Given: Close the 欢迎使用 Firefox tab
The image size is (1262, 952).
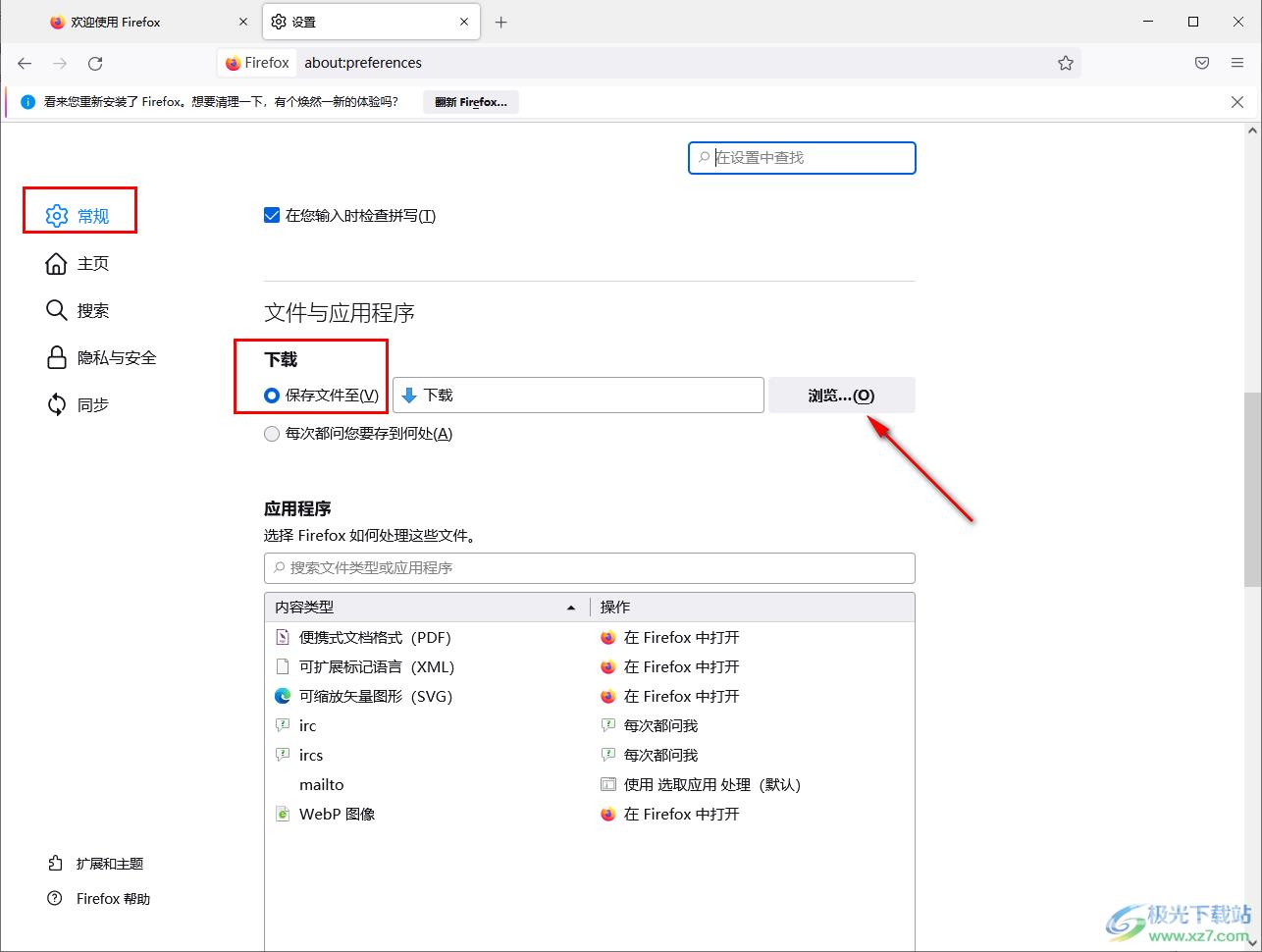Looking at the screenshot, I should (244, 22).
